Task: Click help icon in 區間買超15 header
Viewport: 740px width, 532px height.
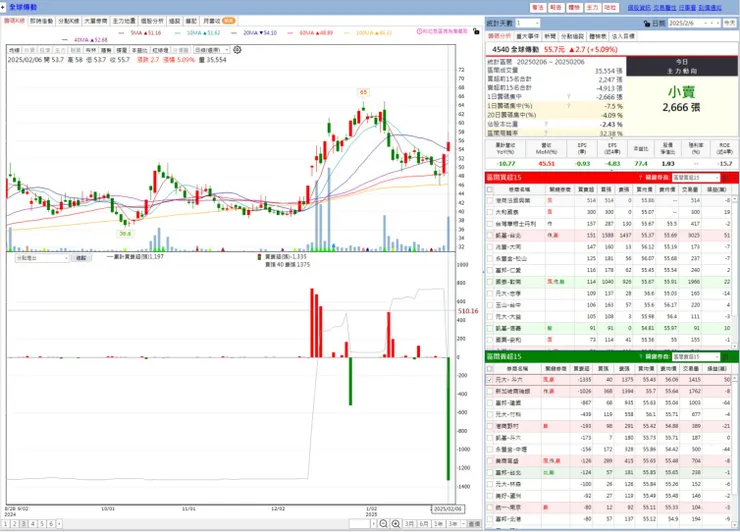Action: coord(640,177)
